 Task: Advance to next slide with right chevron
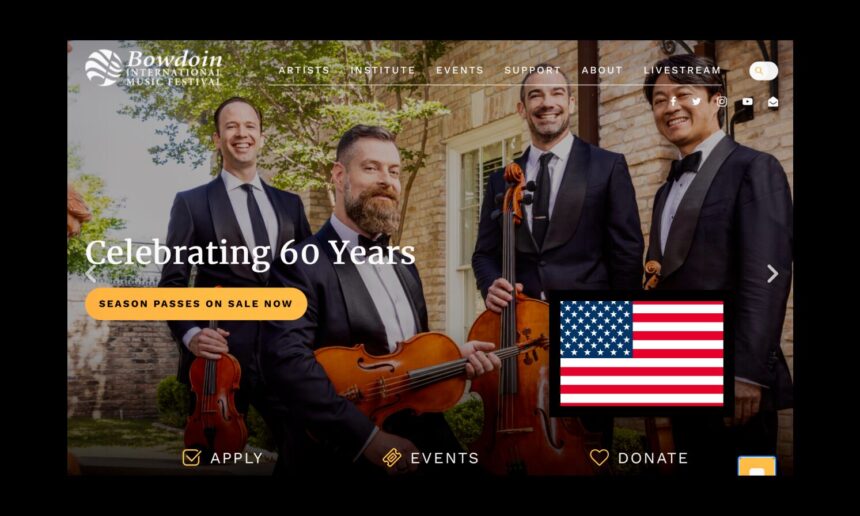pyautogui.click(x=772, y=273)
